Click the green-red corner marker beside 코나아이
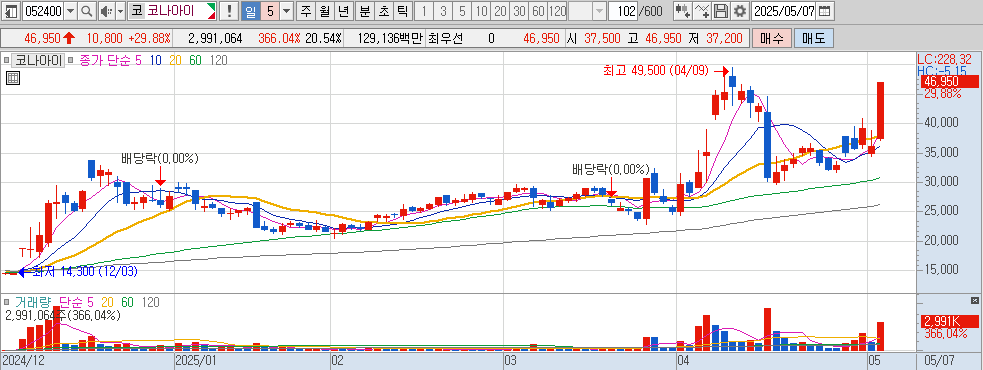The height and width of the screenshot is (370, 983). point(211,11)
